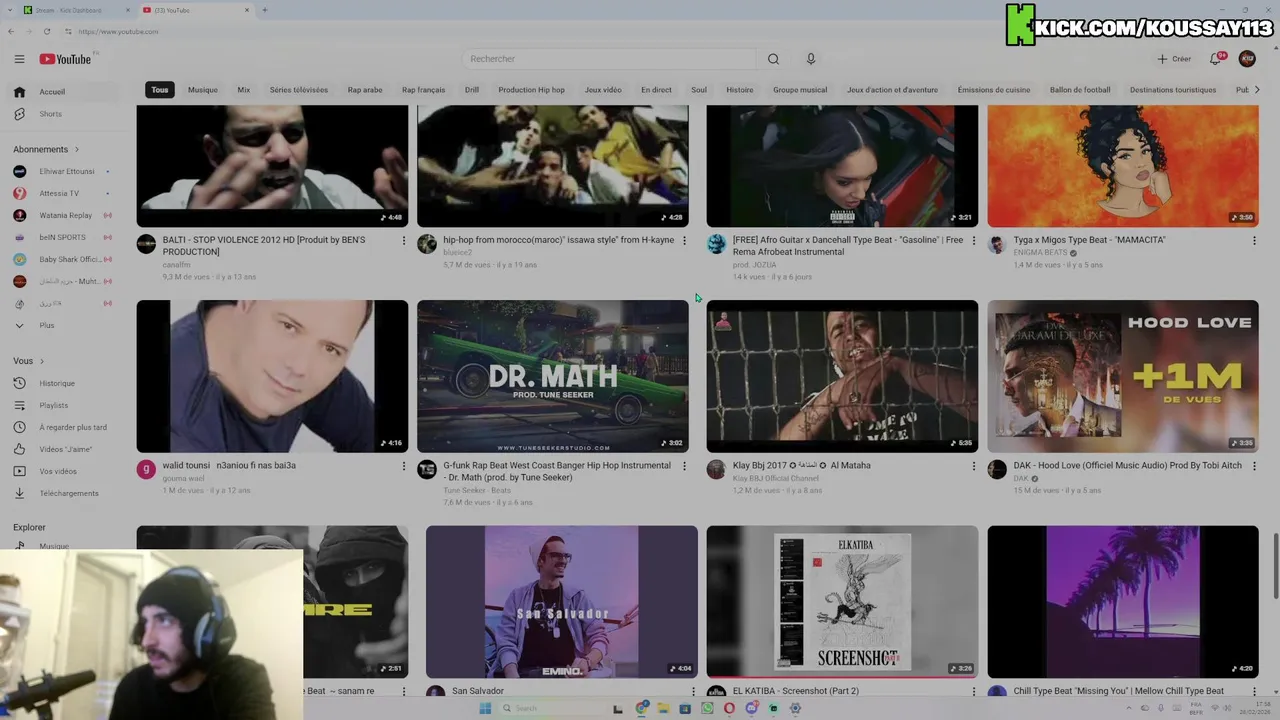The image size is (1280, 720).
Task: Play DAK Hood Love thumbnail
Action: 1123,376
